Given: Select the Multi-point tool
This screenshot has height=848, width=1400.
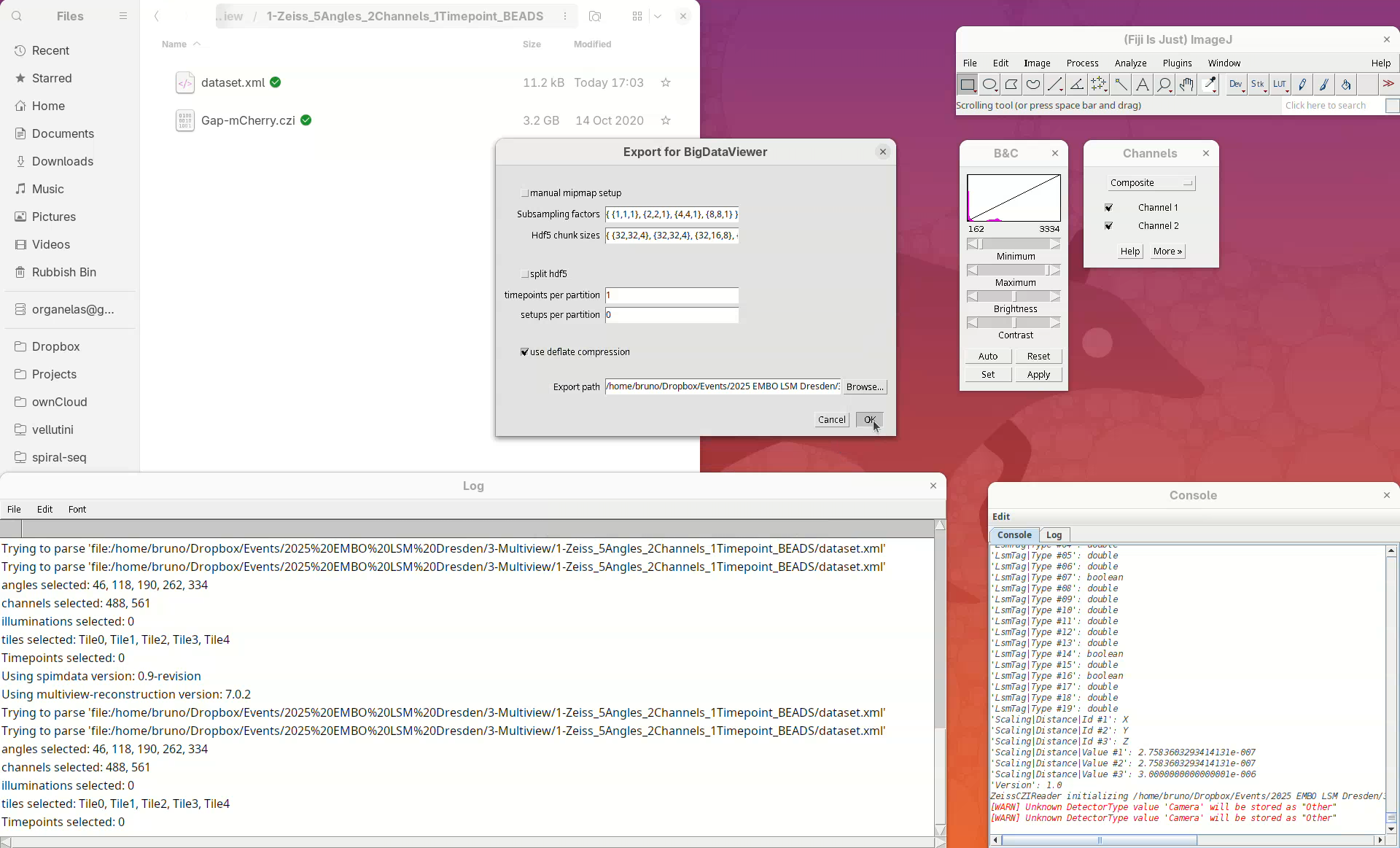Looking at the screenshot, I should (x=1099, y=85).
